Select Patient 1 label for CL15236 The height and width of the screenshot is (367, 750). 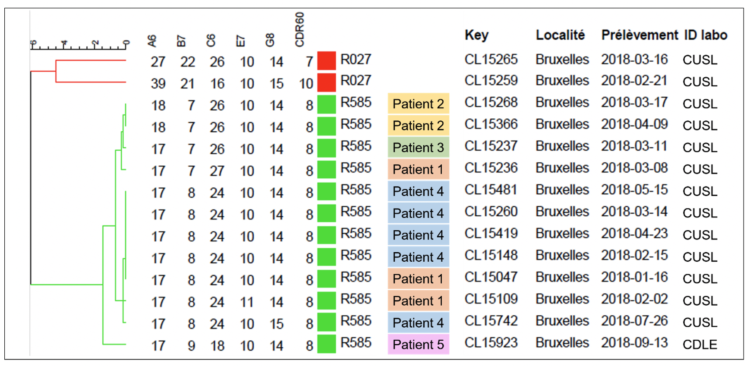(419, 169)
